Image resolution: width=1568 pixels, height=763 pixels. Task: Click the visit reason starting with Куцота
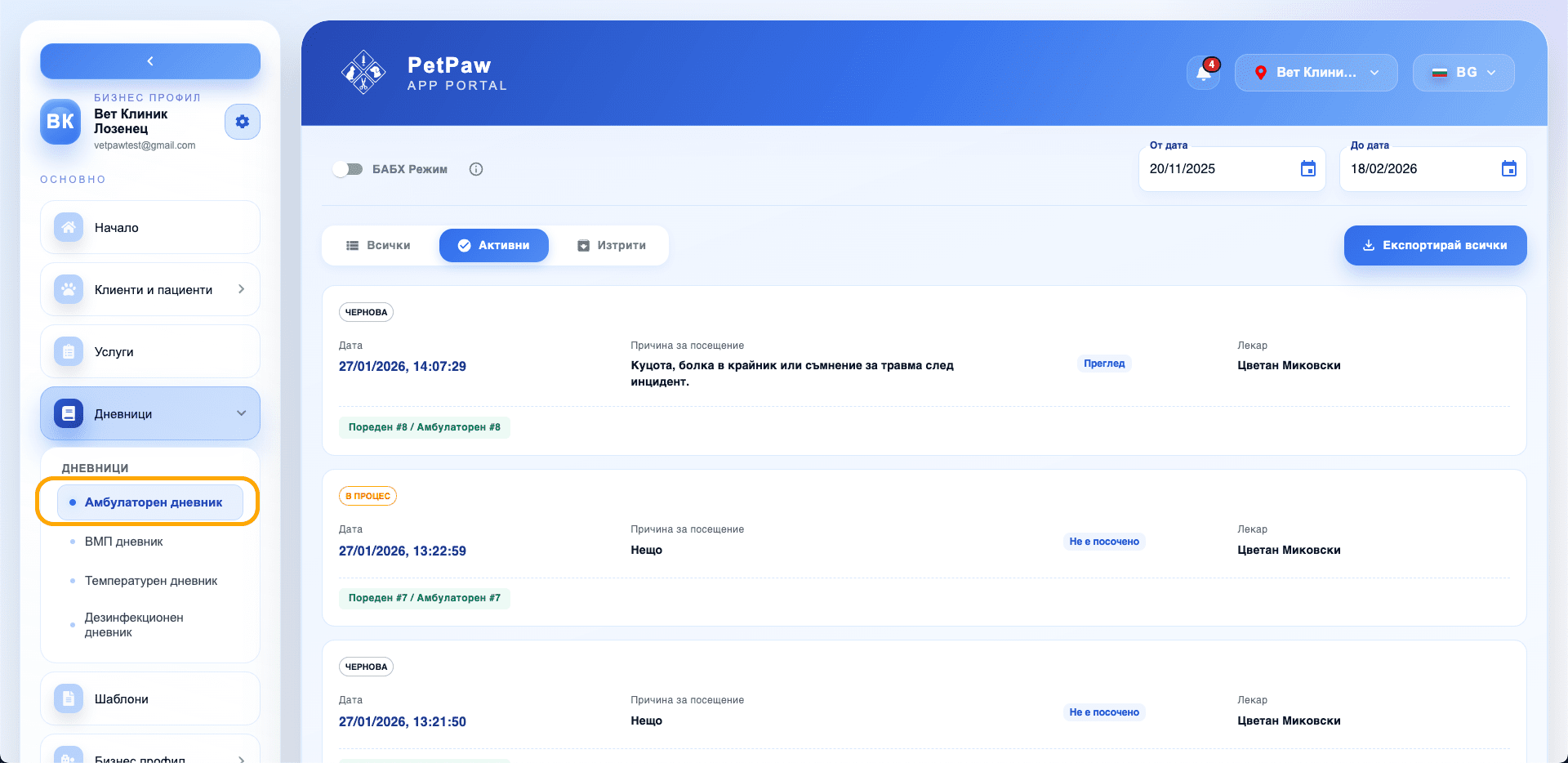[x=792, y=373]
